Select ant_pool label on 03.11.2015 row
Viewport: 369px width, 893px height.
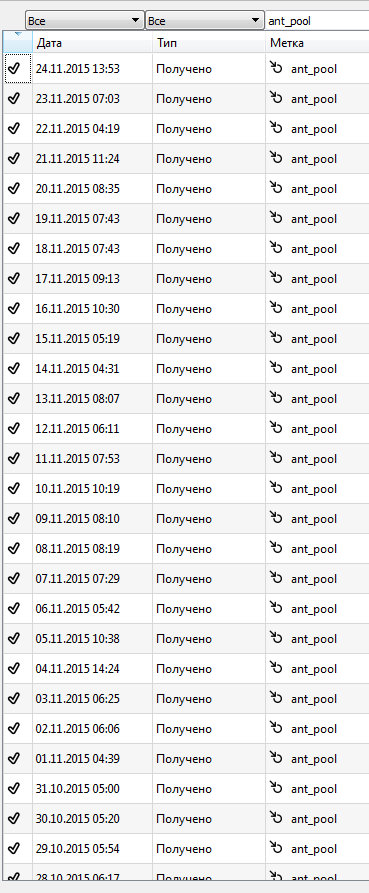[314, 699]
